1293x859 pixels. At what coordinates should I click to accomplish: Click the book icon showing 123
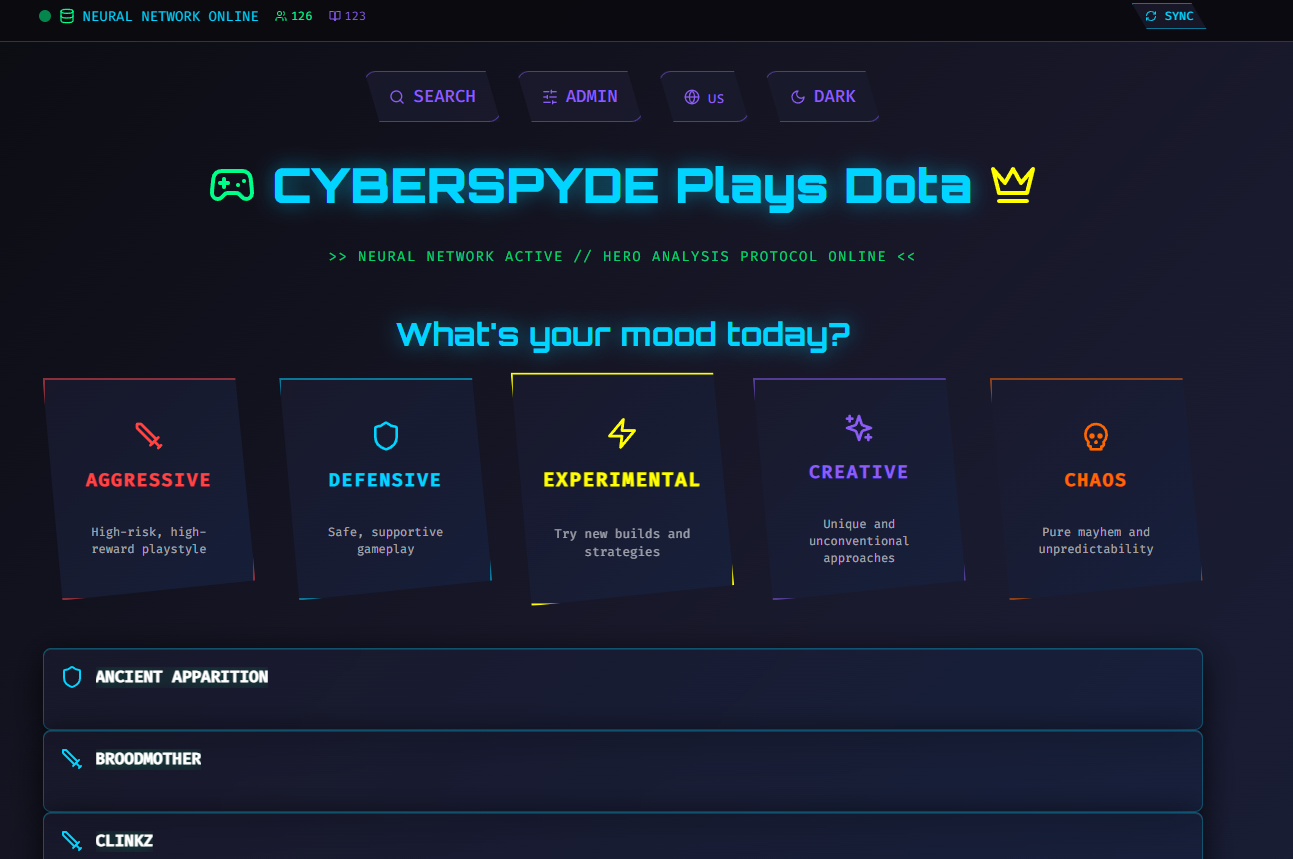click(335, 16)
